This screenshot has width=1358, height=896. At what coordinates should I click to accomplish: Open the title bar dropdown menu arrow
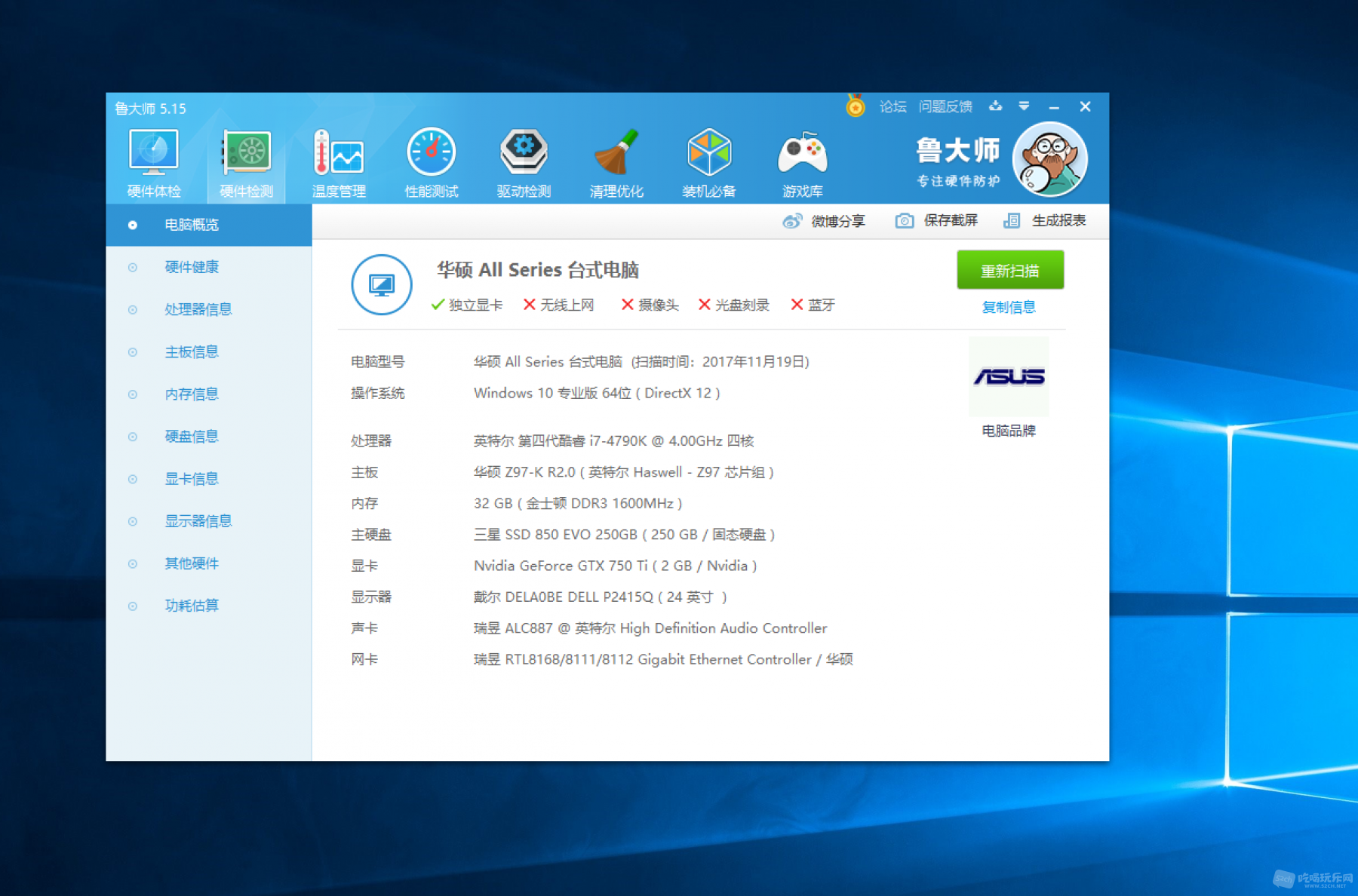pos(1024,106)
